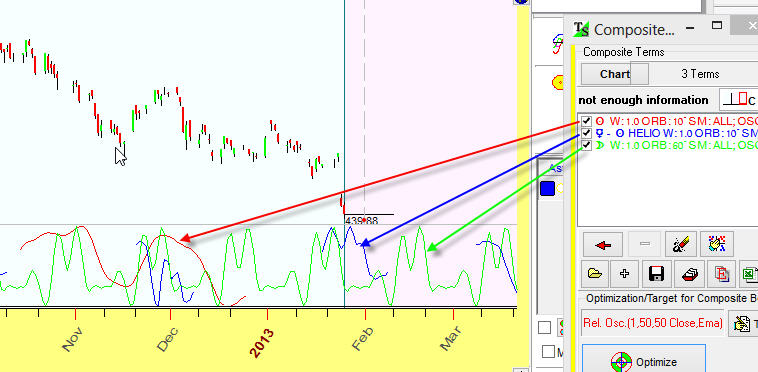Open the folder load-composite icon

595,274
